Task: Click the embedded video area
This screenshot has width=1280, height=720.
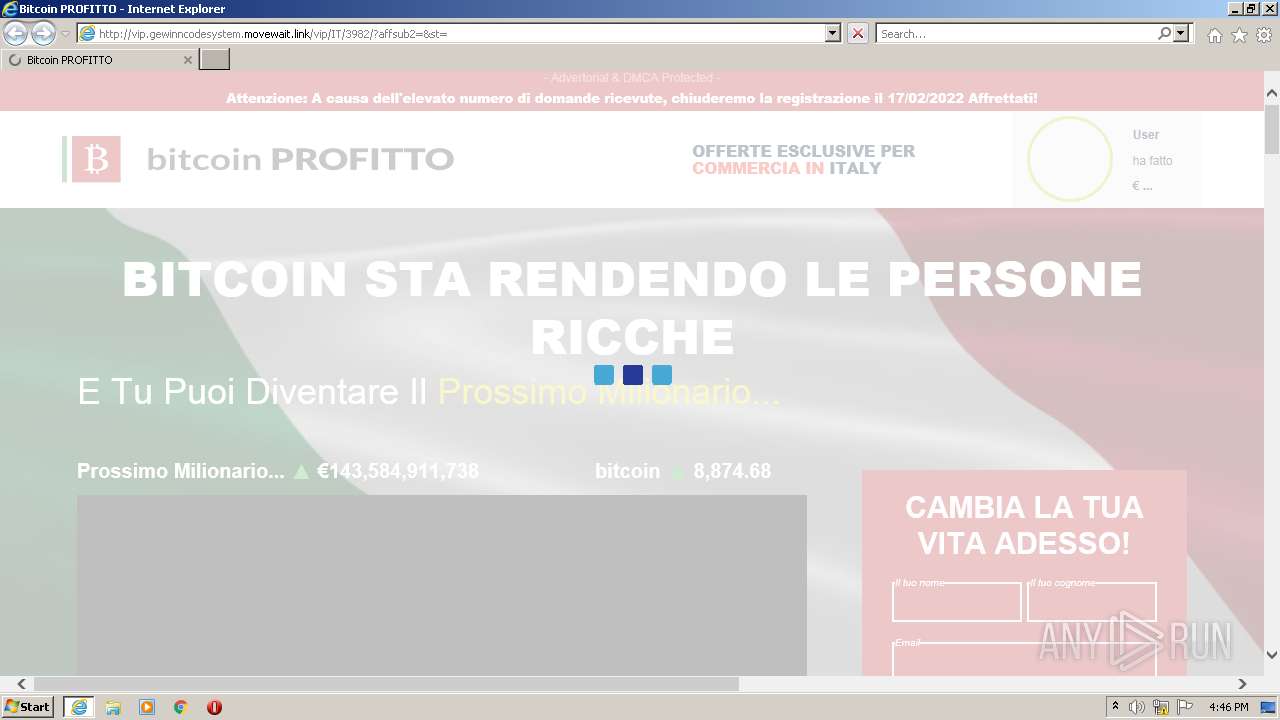Action: [x=442, y=585]
